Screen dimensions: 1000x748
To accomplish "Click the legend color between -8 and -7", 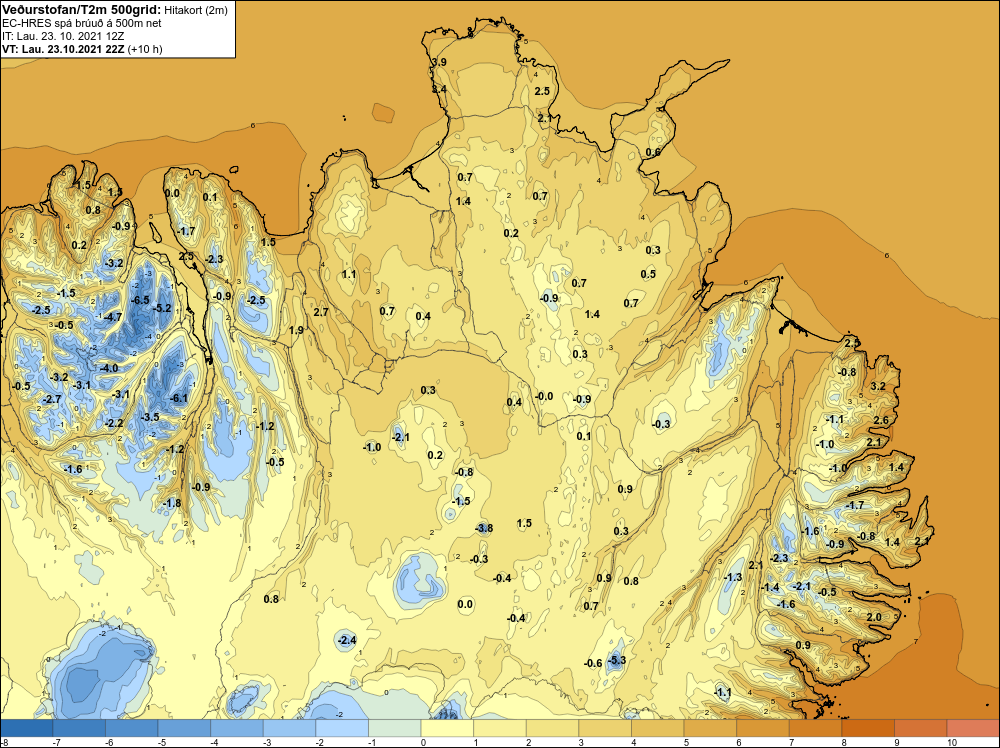I will [x=26, y=728].
